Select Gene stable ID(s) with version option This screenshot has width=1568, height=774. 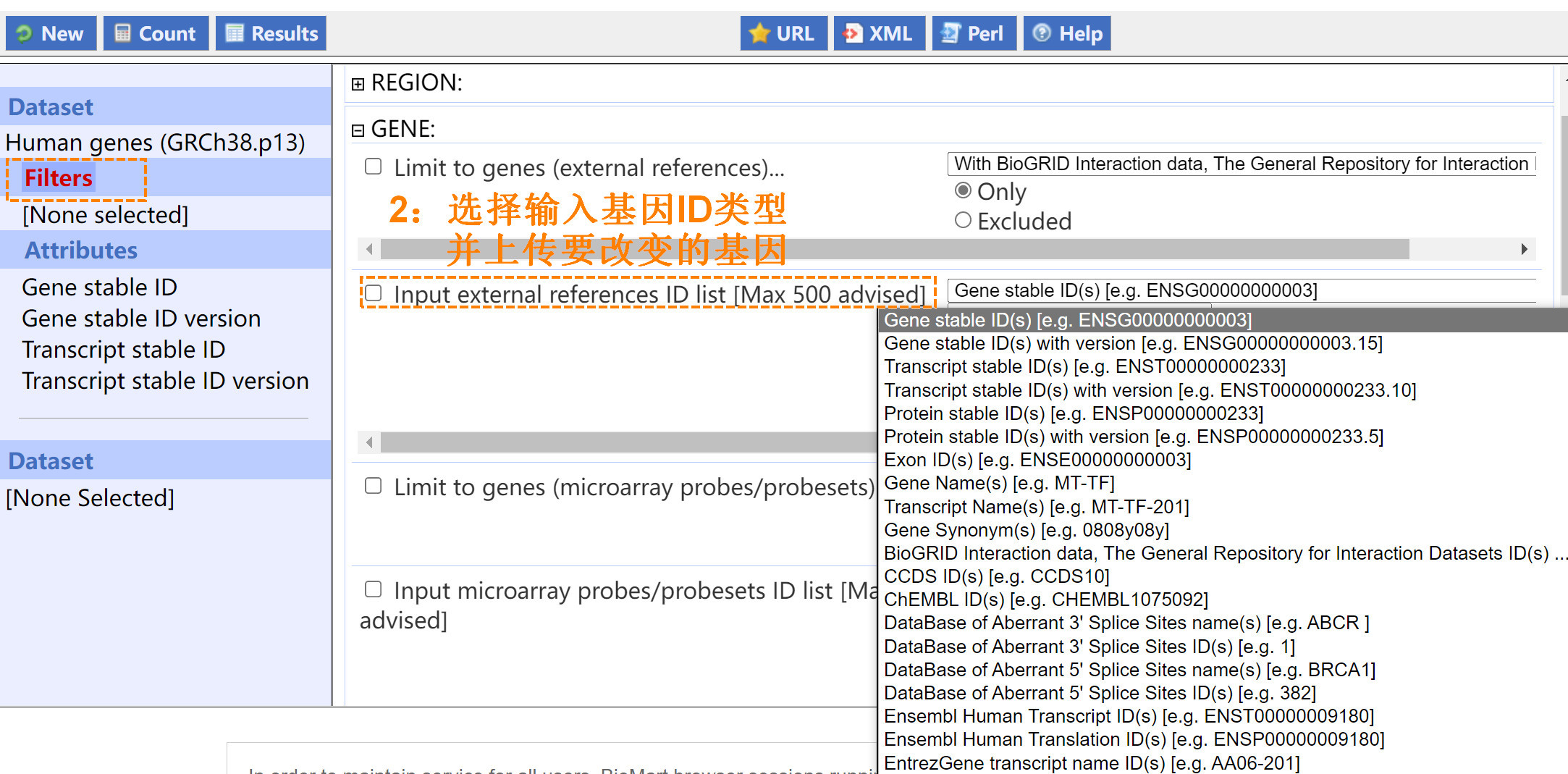pyautogui.click(x=1223, y=343)
